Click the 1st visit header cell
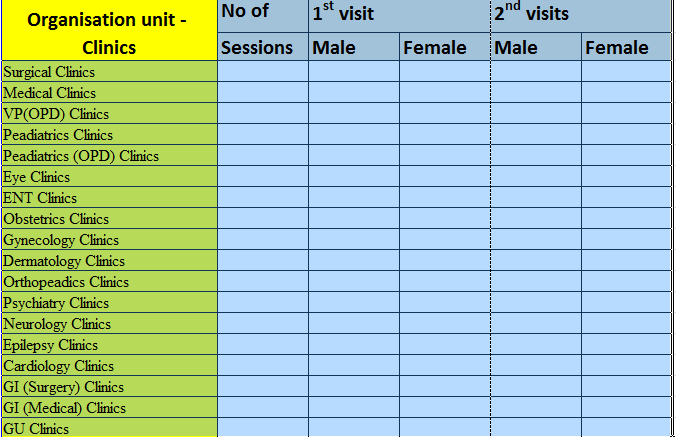676x437 pixels. pos(398,14)
